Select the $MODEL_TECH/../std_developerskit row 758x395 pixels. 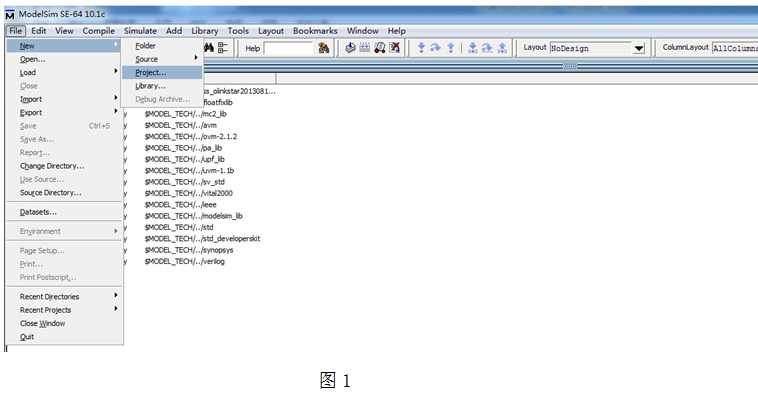point(203,239)
